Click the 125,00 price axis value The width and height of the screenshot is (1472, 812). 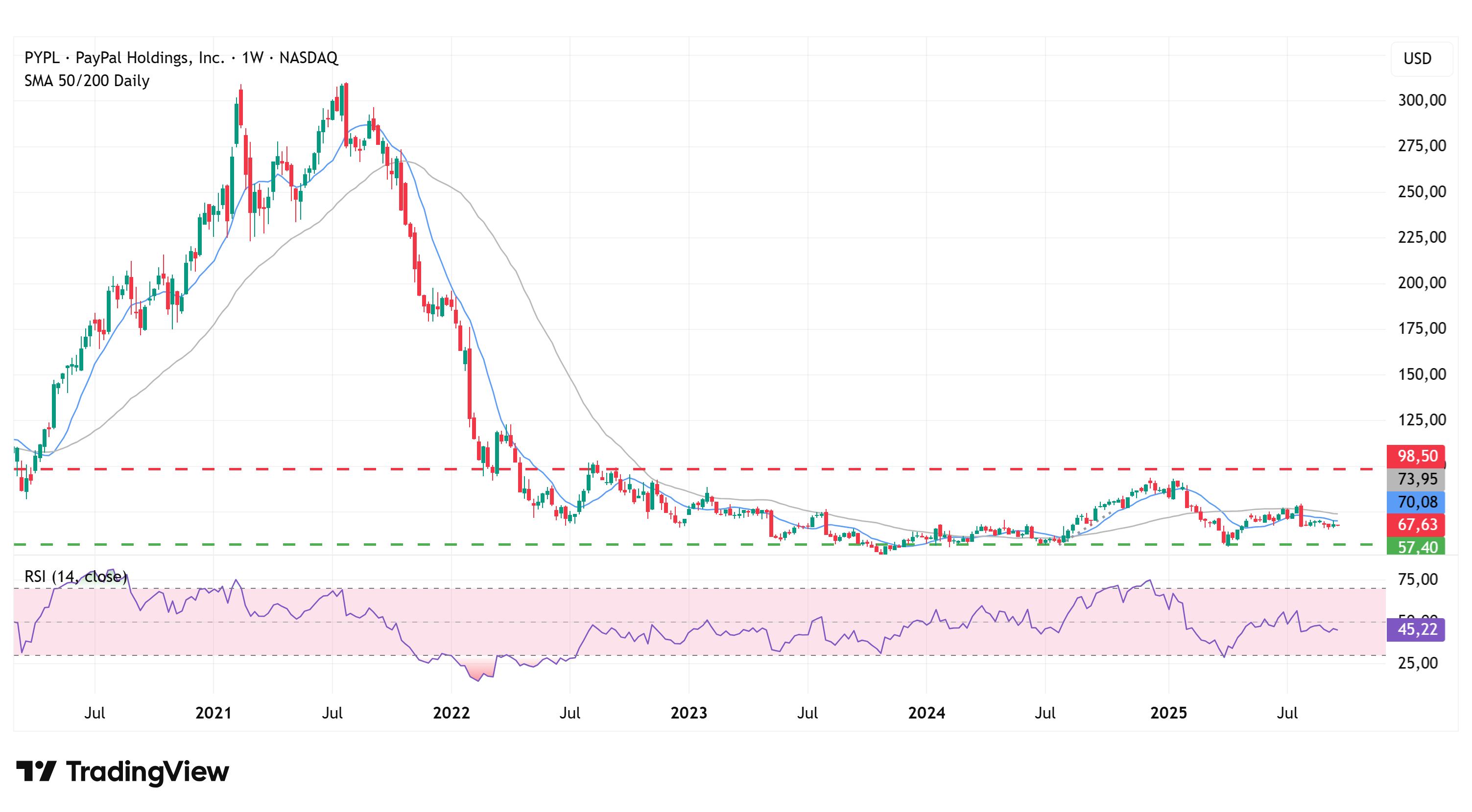1422,420
